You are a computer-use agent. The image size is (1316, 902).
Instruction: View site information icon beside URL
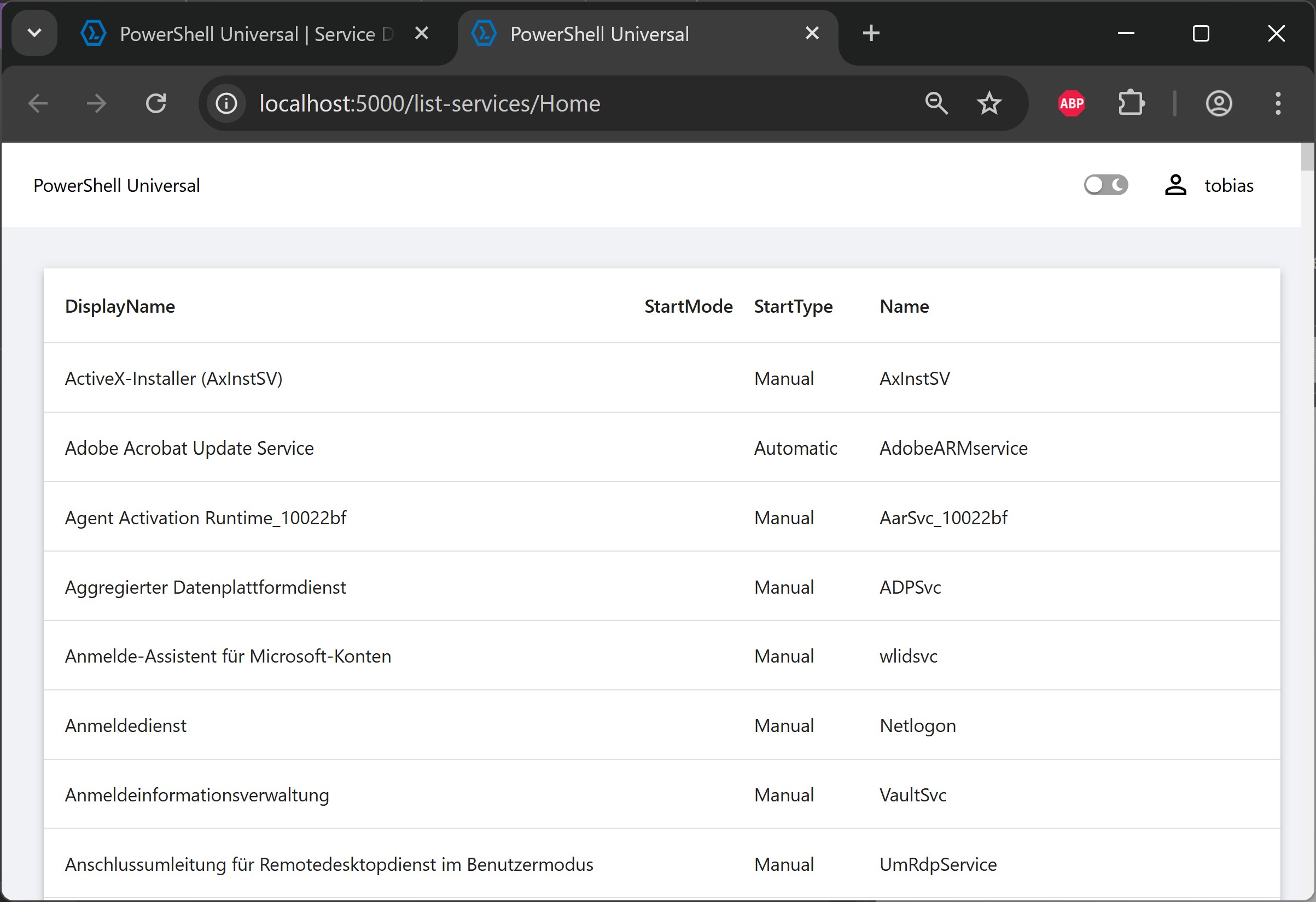point(226,103)
